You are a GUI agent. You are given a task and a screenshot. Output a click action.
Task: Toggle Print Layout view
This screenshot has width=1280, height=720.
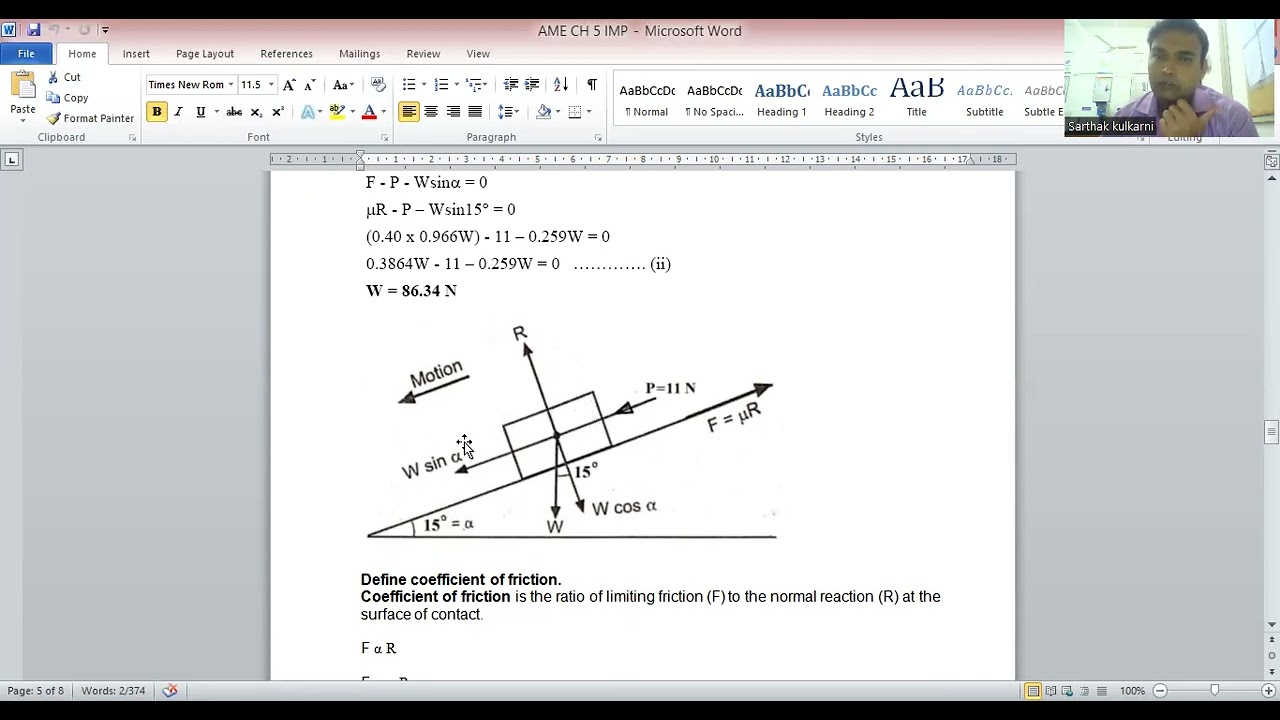1033,691
